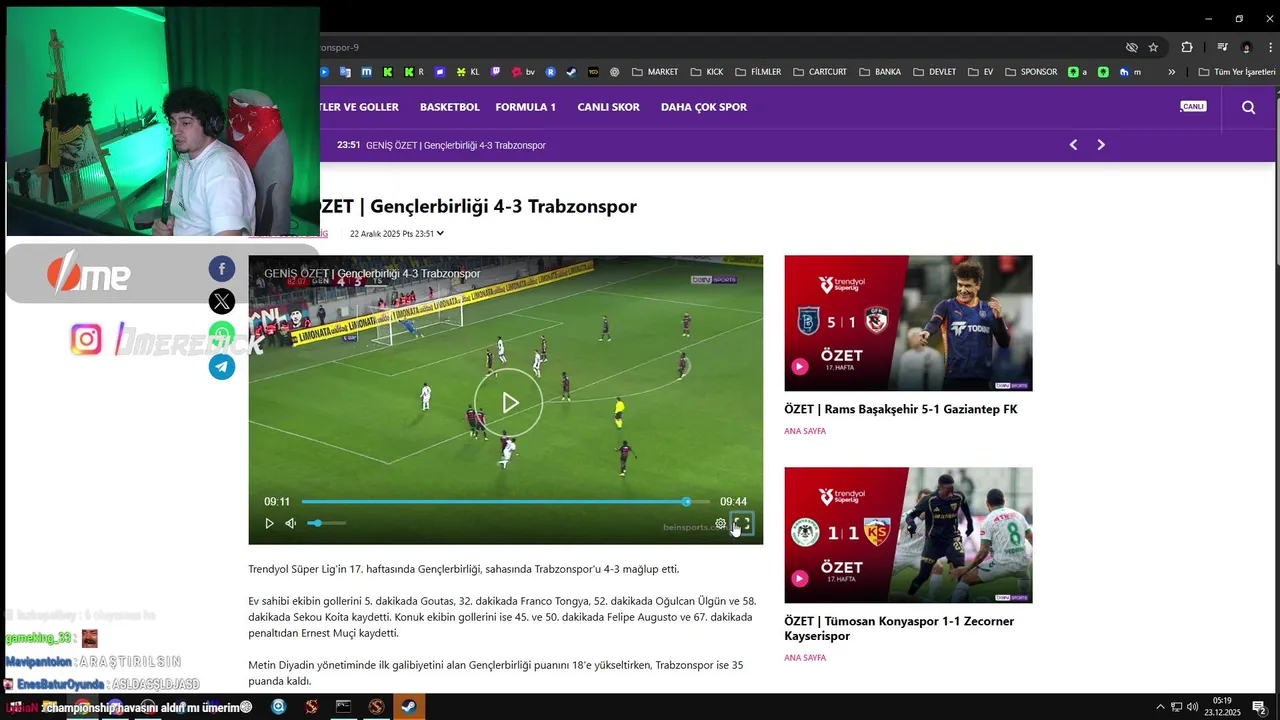This screenshot has height=720, width=1280.
Task: Click the eye-slash tracking protection icon
Action: point(1132,47)
